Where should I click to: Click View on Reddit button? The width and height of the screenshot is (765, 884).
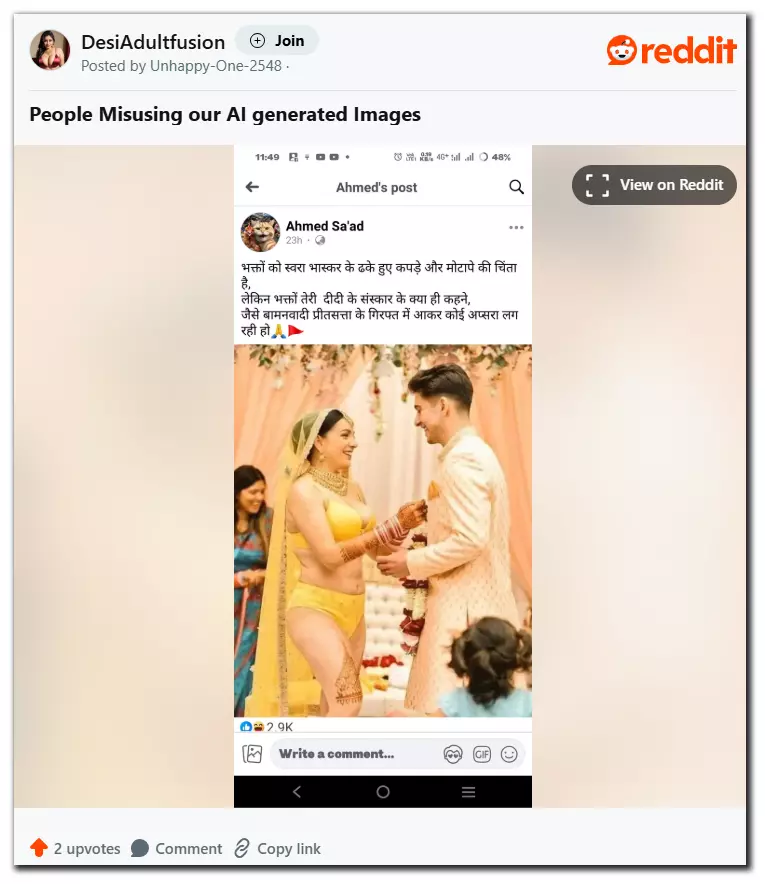654,185
